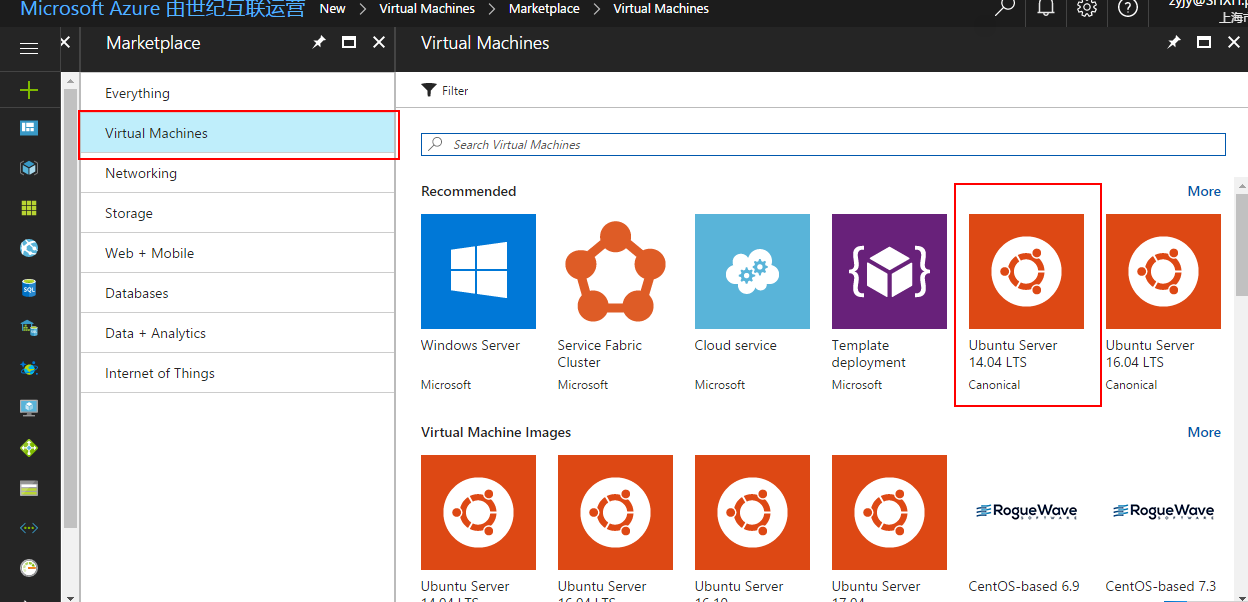Viewport: 1248px width, 602px height.
Task: Close the Marketplace blade
Action: coord(379,42)
